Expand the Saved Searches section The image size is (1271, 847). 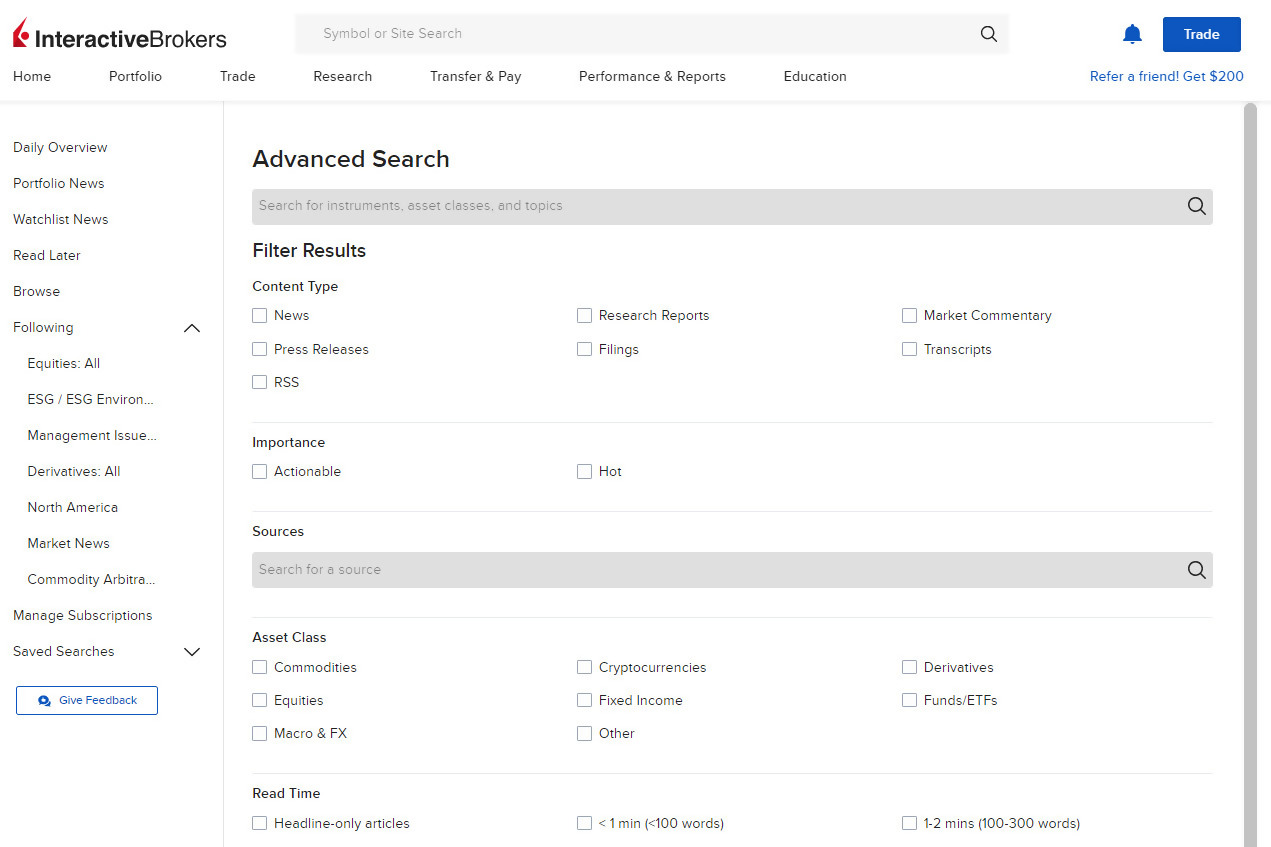191,651
